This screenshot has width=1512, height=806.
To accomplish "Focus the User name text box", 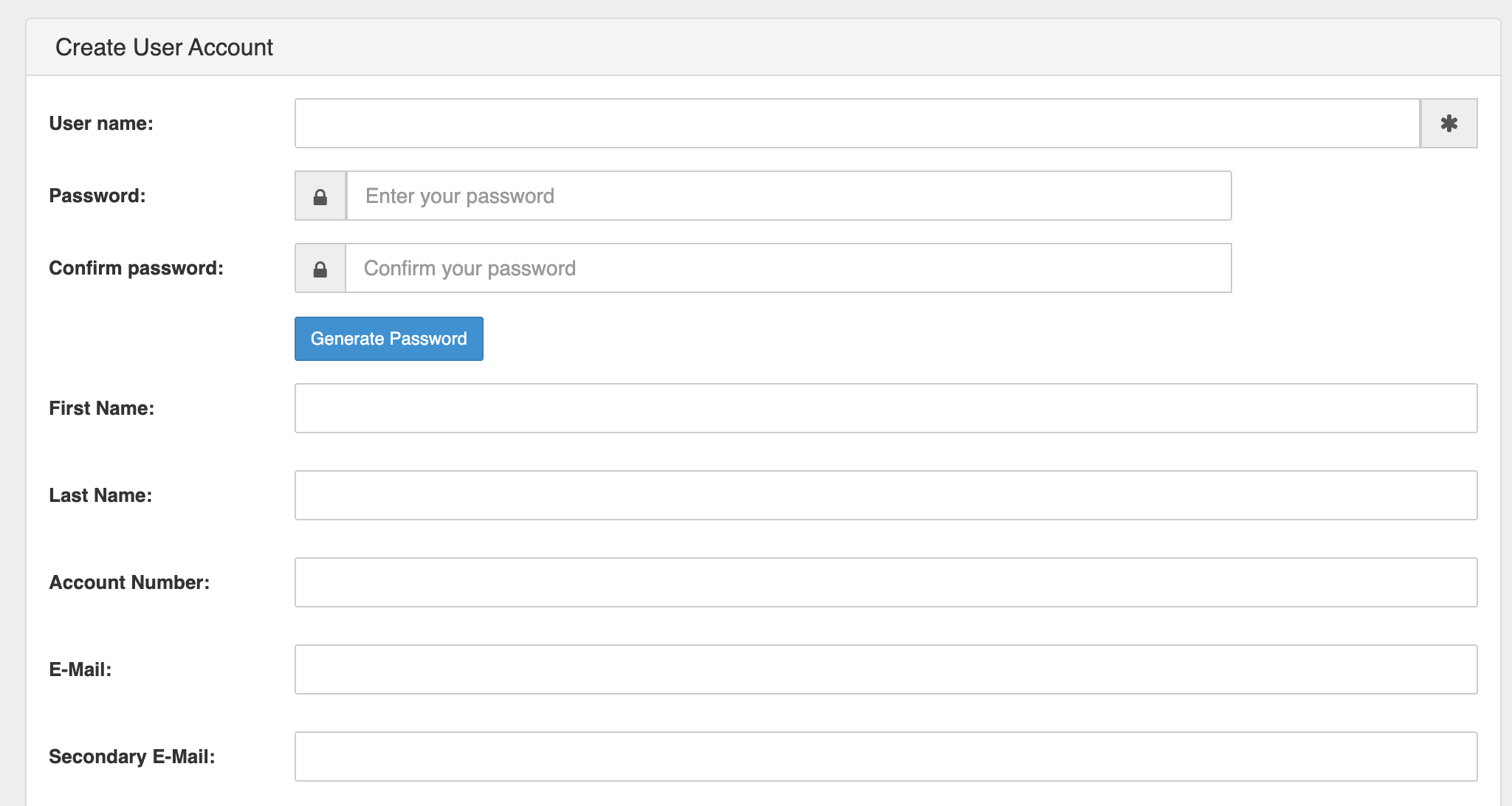I will click(x=856, y=123).
